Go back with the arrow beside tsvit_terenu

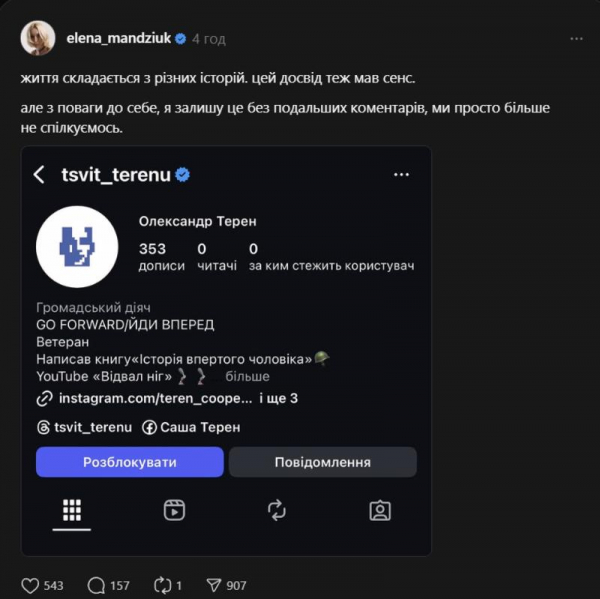pyautogui.click(x=40, y=175)
